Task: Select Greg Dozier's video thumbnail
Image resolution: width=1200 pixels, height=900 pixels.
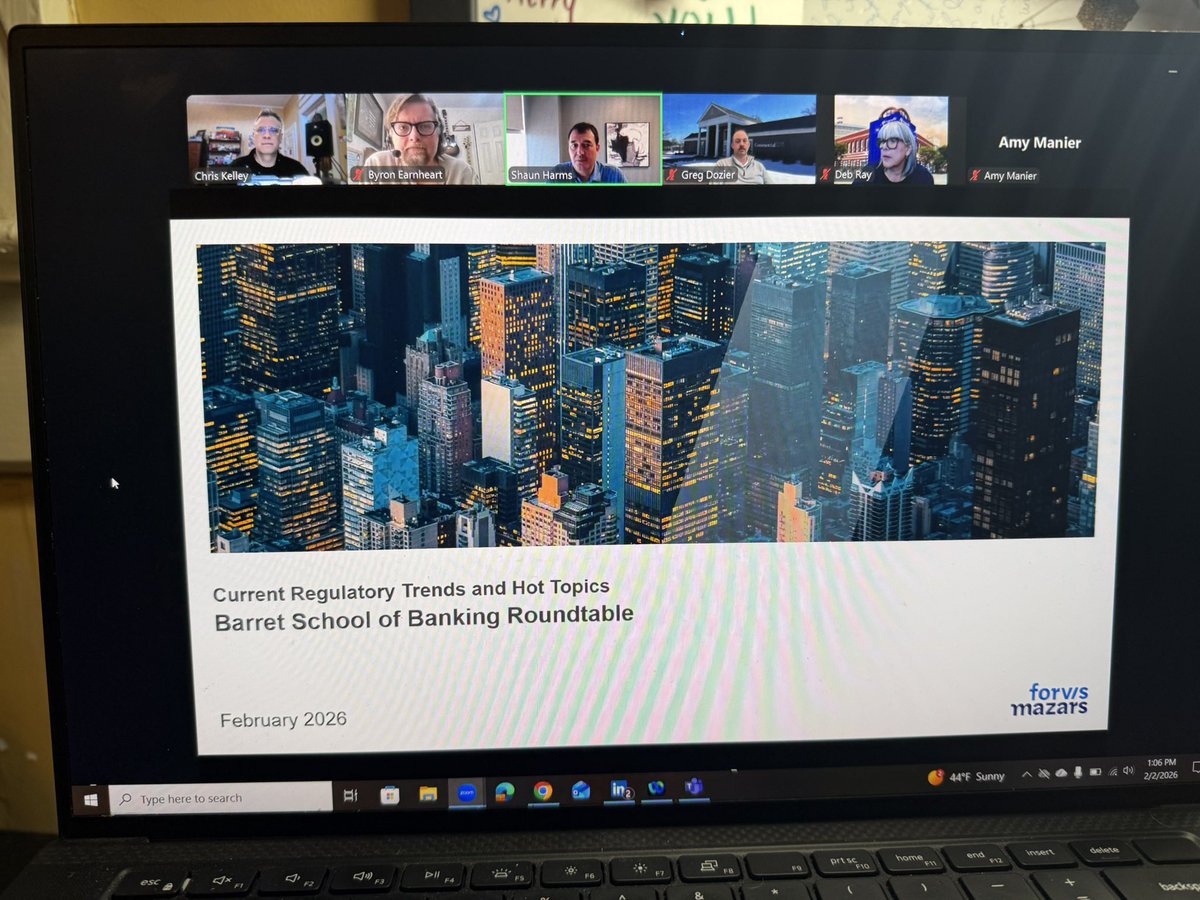Action: (x=739, y=139)
